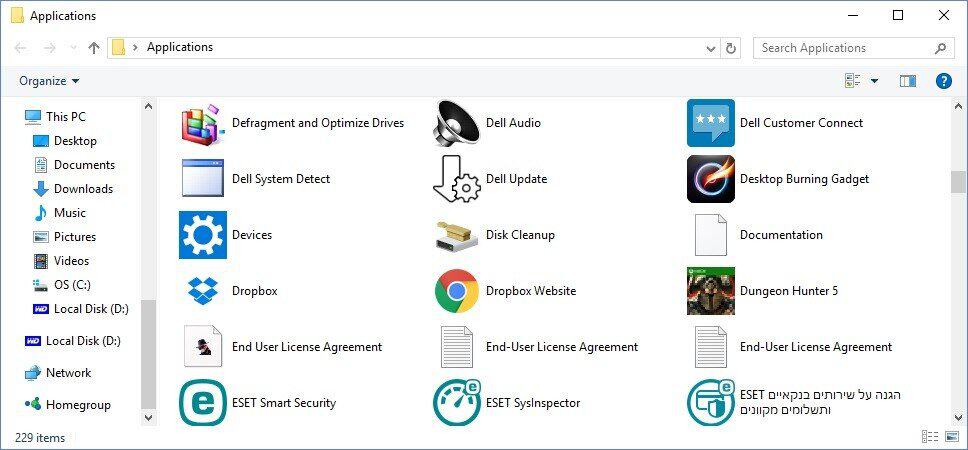968x450 pixels.
Task: Click the Applications address bar path
Action: click(180, 47)
